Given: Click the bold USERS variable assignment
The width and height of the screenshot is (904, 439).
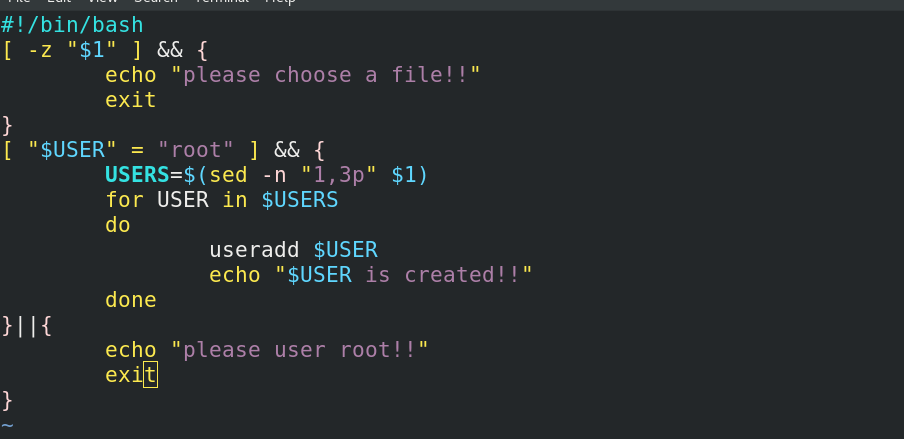Looking at the screenshot, I should (x=137, y=175).
